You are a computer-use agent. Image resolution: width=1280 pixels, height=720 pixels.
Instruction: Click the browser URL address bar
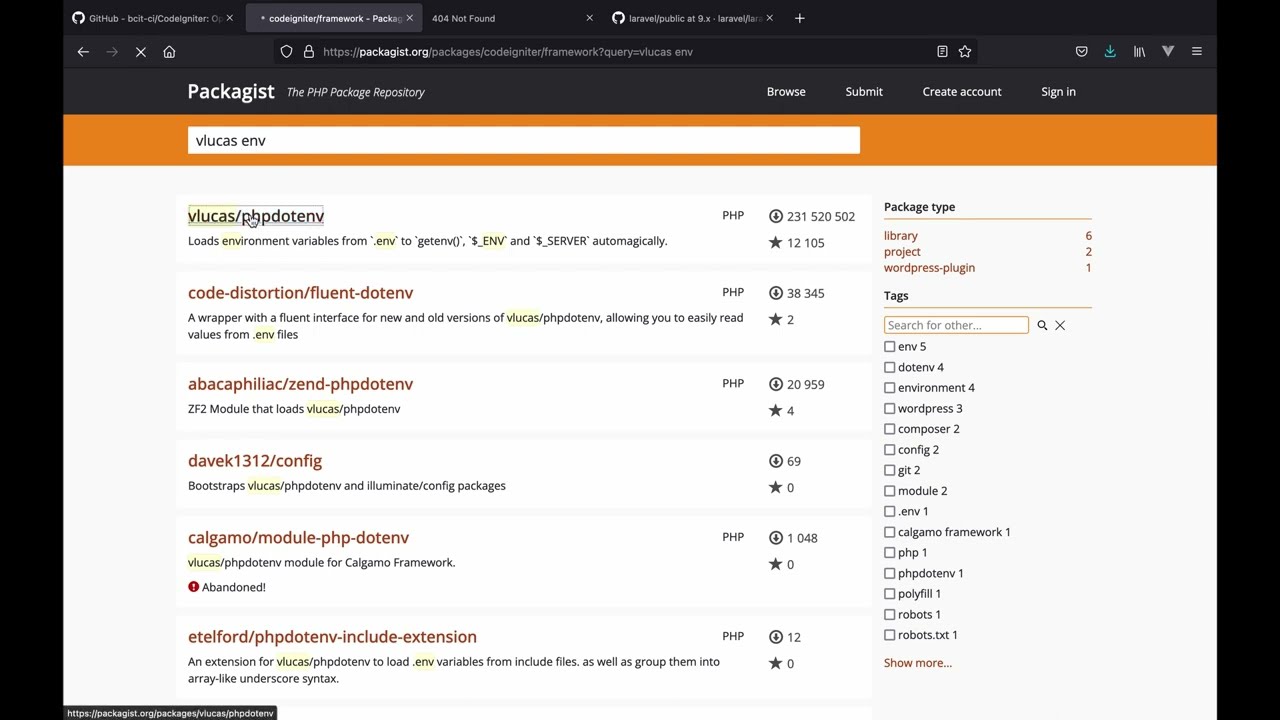(625, 52)
